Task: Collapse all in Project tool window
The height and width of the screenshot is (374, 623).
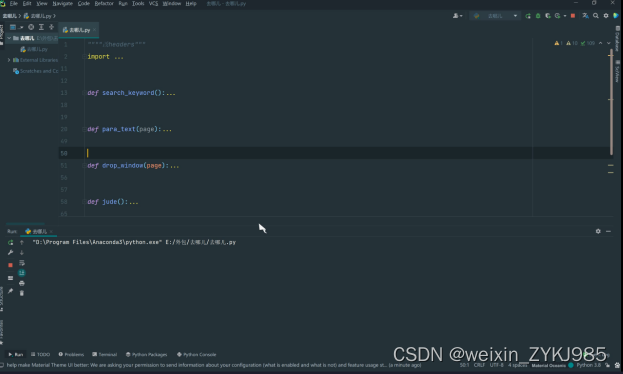Action: coord(52,27)
